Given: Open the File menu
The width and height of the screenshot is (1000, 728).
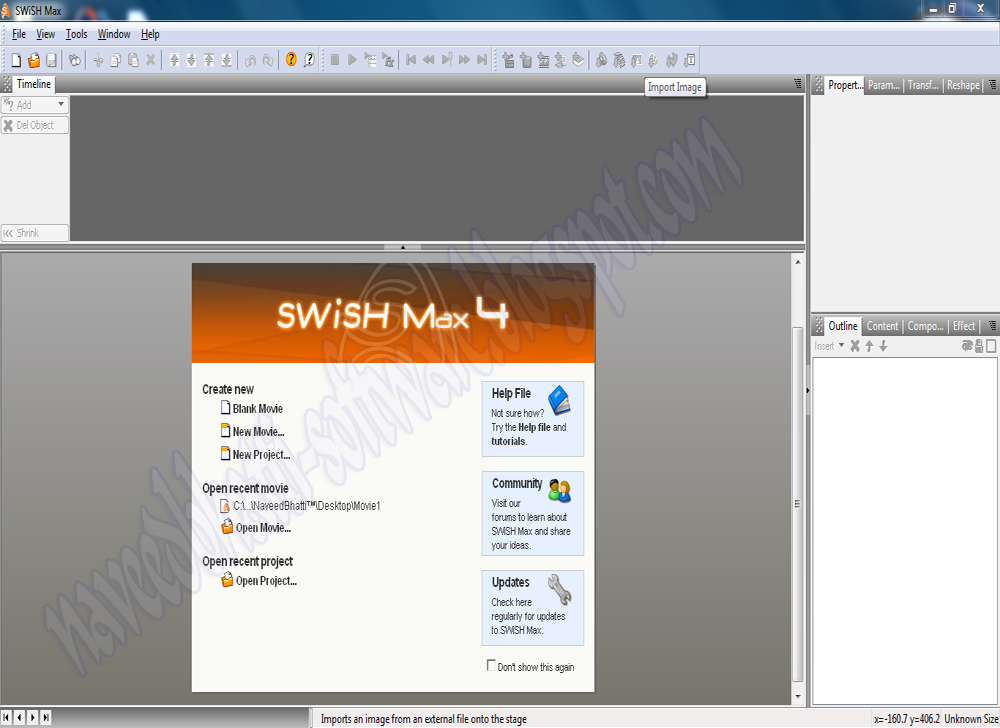Looking at the screenshot, I should pos(19,34).
